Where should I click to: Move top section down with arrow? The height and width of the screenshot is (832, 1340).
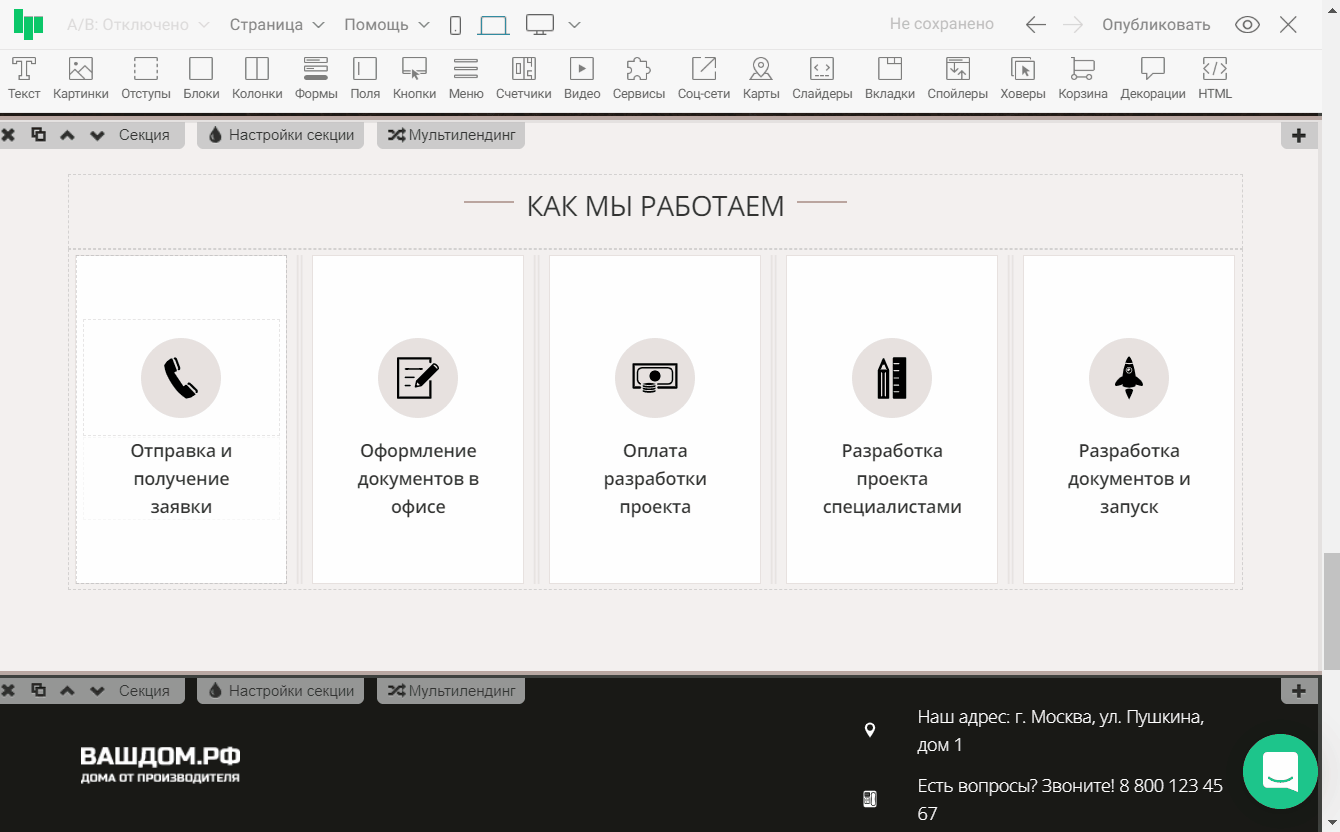click(97, 135)
